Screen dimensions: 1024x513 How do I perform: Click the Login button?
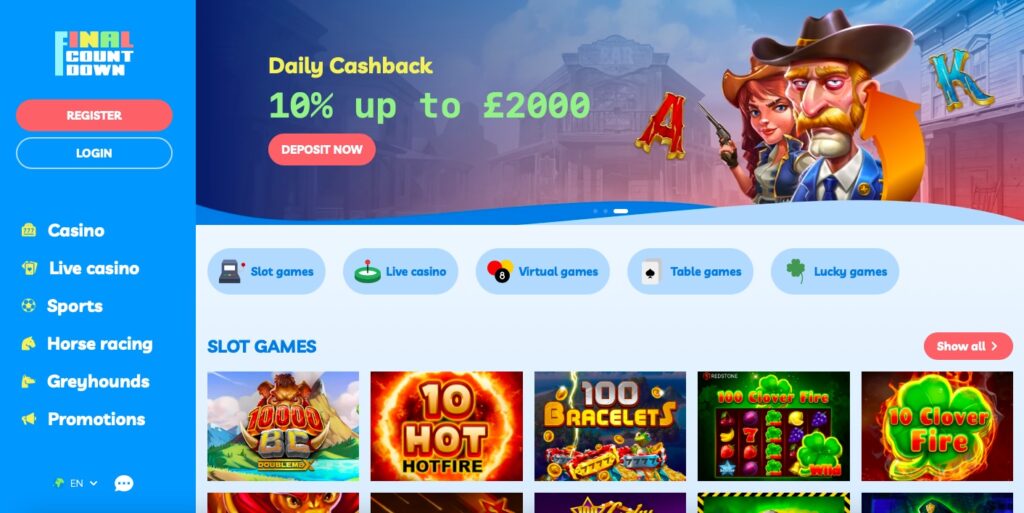click(94, 153)
